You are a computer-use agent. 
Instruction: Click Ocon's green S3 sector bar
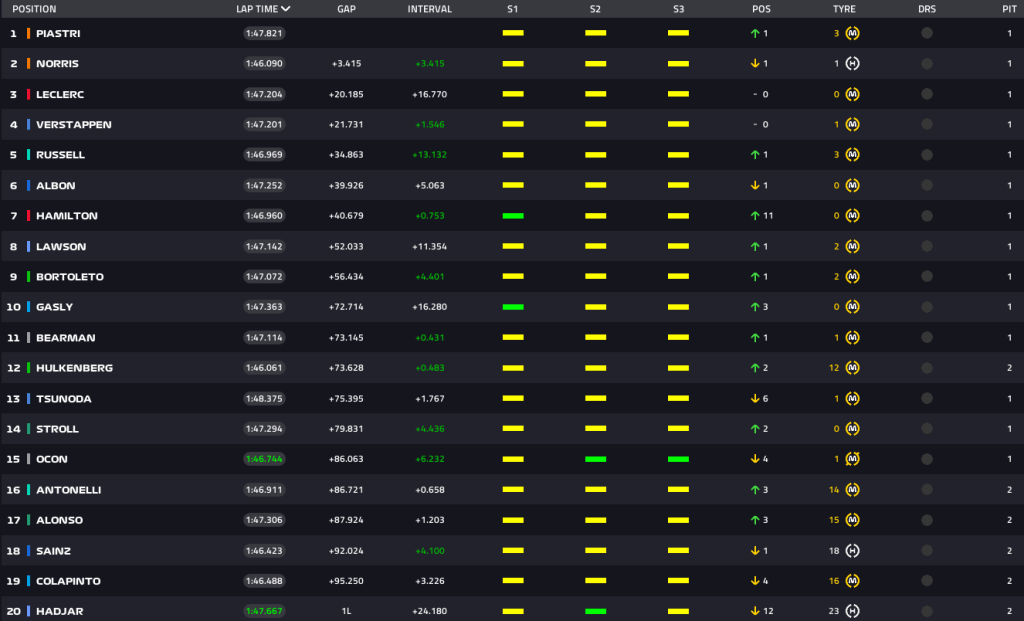point(679,459)
